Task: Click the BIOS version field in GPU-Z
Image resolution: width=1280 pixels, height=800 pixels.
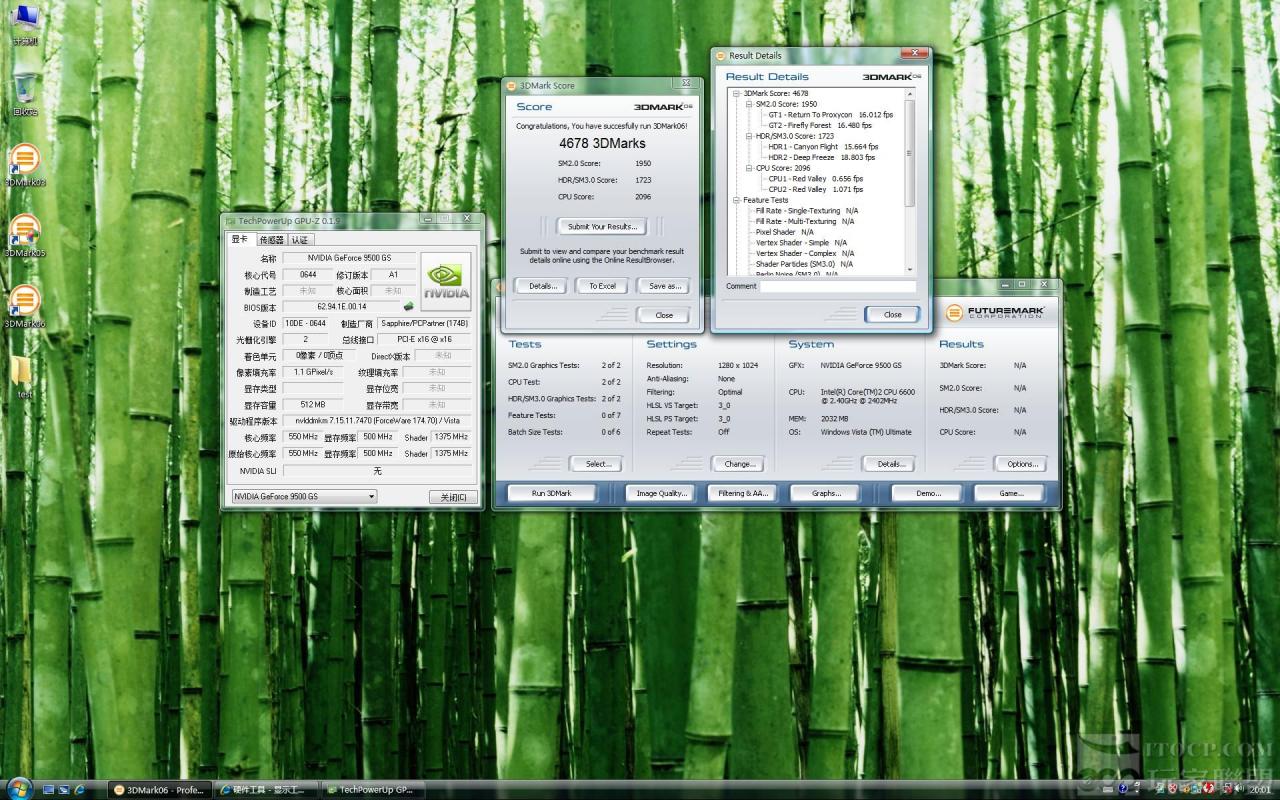Action: (341, 306)
